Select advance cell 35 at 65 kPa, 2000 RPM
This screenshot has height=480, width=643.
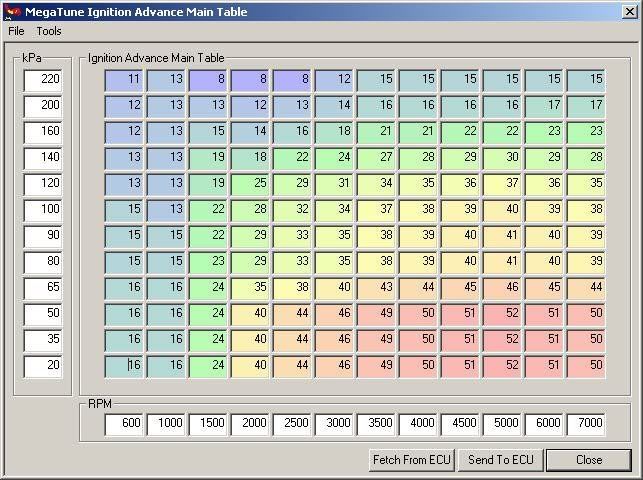point(250,288)
